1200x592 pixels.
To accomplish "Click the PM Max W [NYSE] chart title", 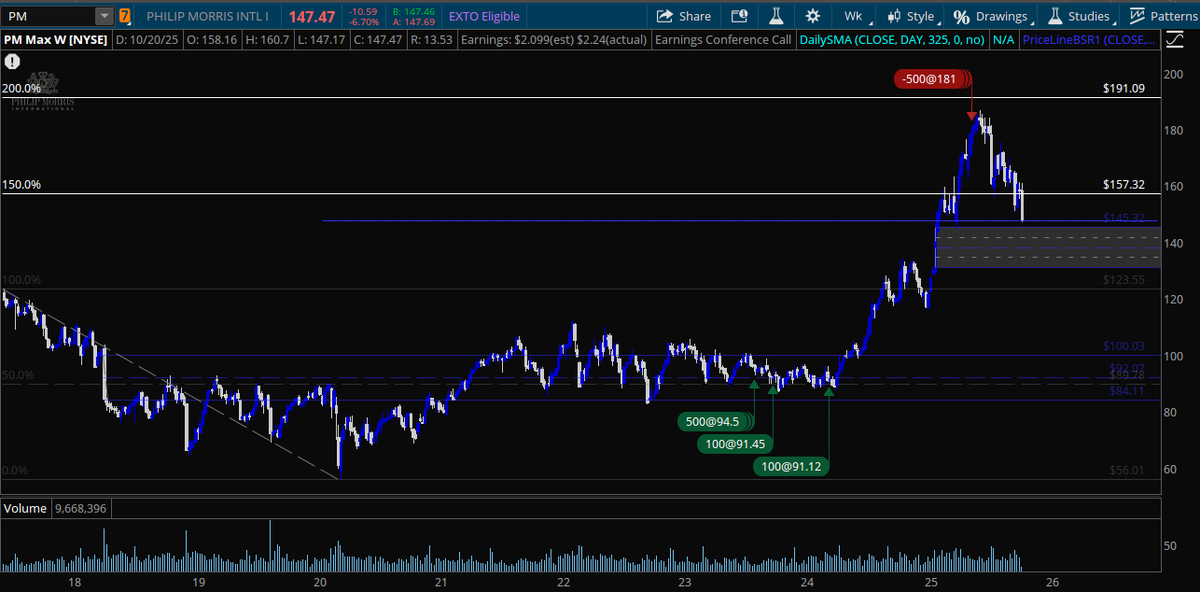I will point(56,40).
